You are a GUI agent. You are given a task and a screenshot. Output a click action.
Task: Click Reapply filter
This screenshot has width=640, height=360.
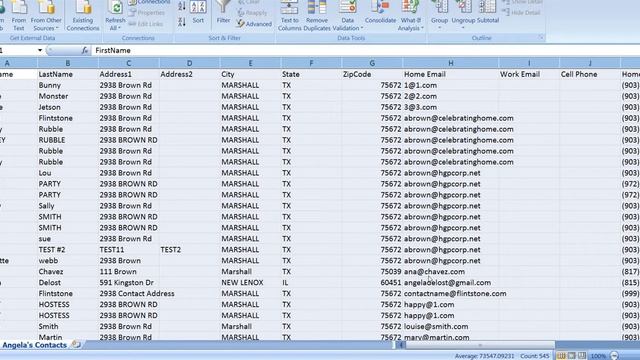[x=253, y=13]
